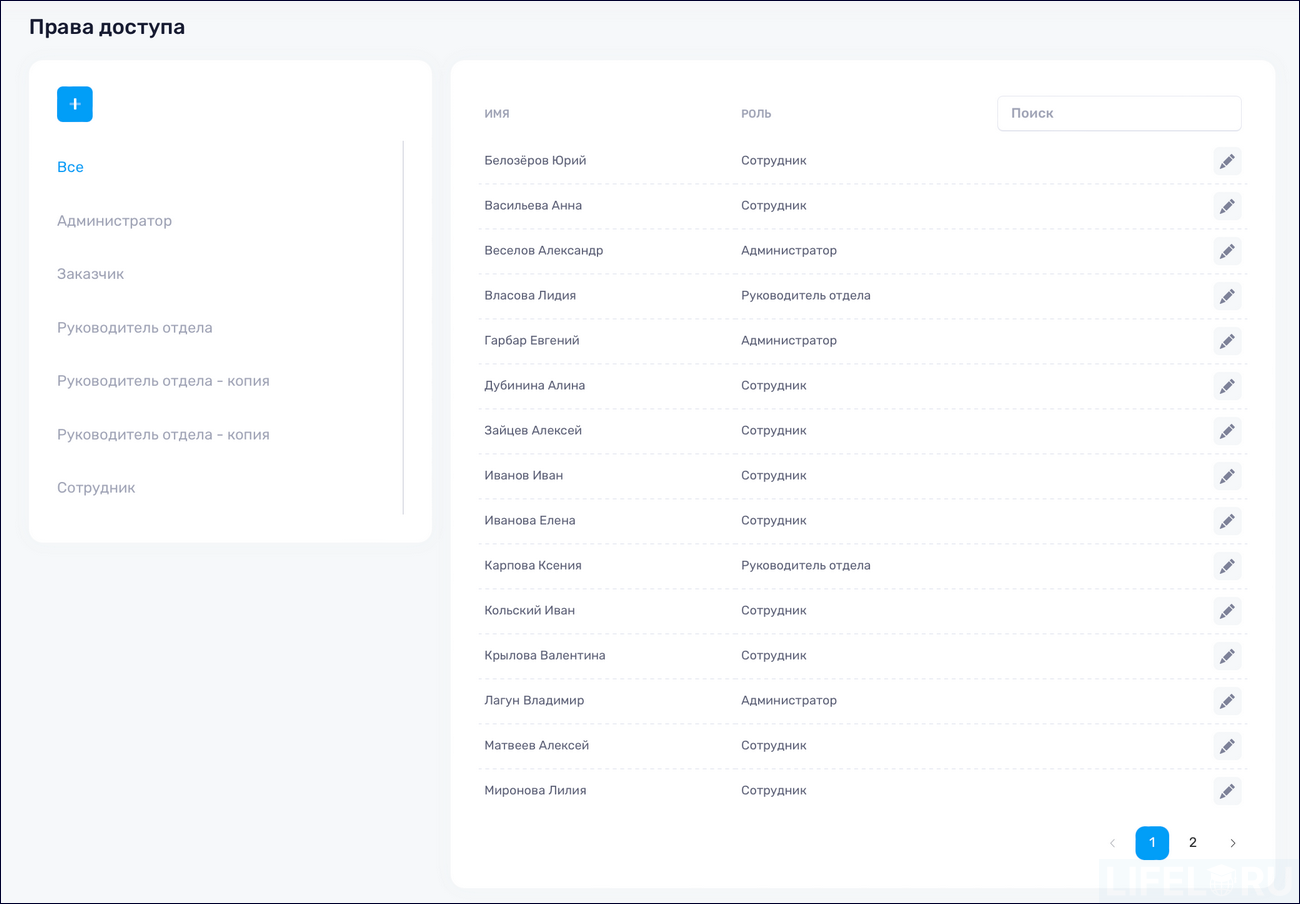Click role cell of Лагун Владимир

click(x=789, y=700)
